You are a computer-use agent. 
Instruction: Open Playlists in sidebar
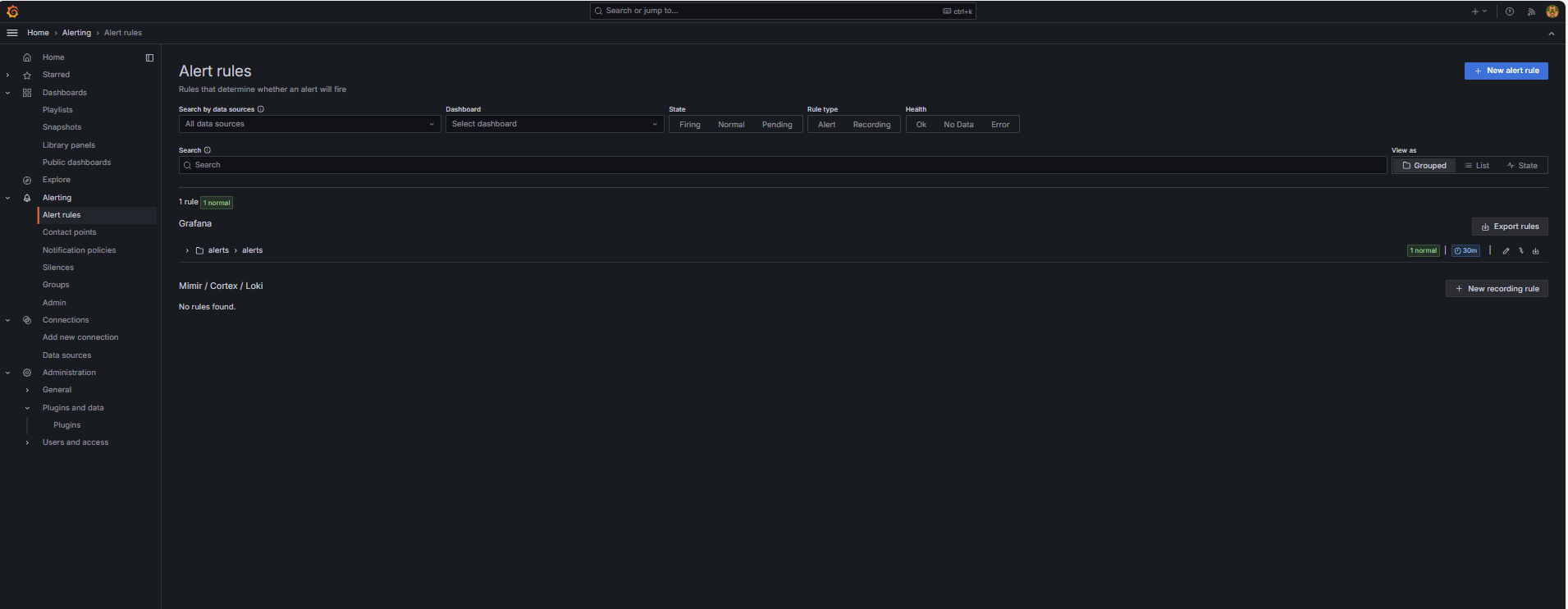[57, 110]
